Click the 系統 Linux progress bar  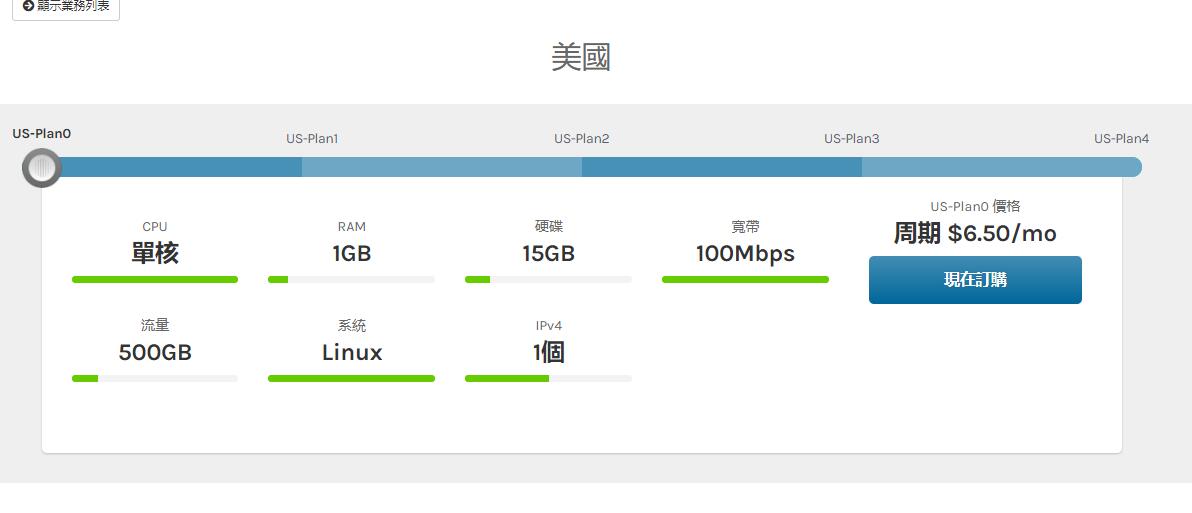351,379
